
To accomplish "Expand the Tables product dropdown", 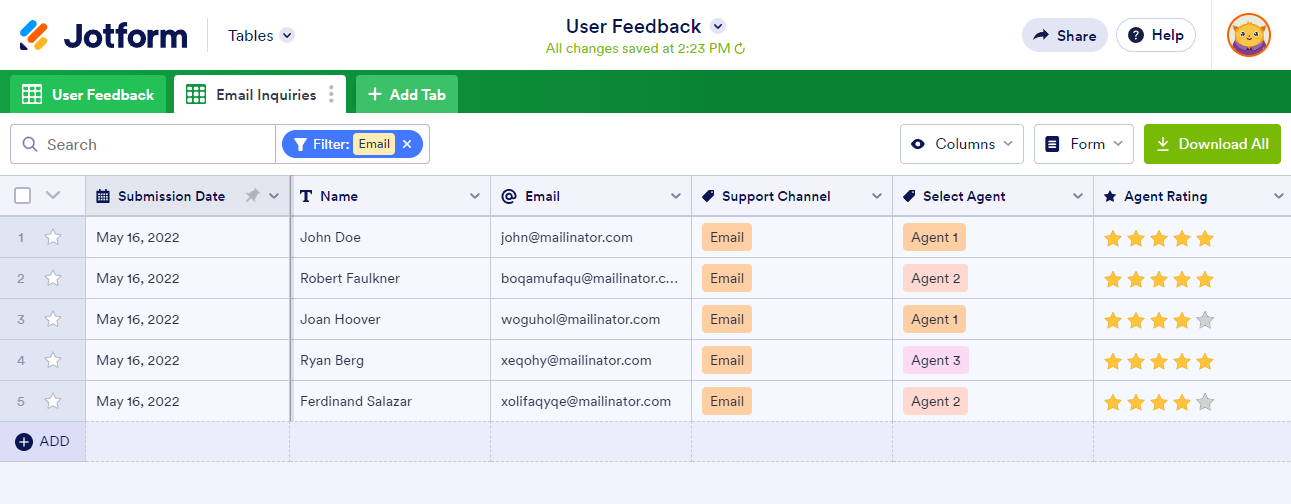I will pyautogui.click(x=287, y=36).
